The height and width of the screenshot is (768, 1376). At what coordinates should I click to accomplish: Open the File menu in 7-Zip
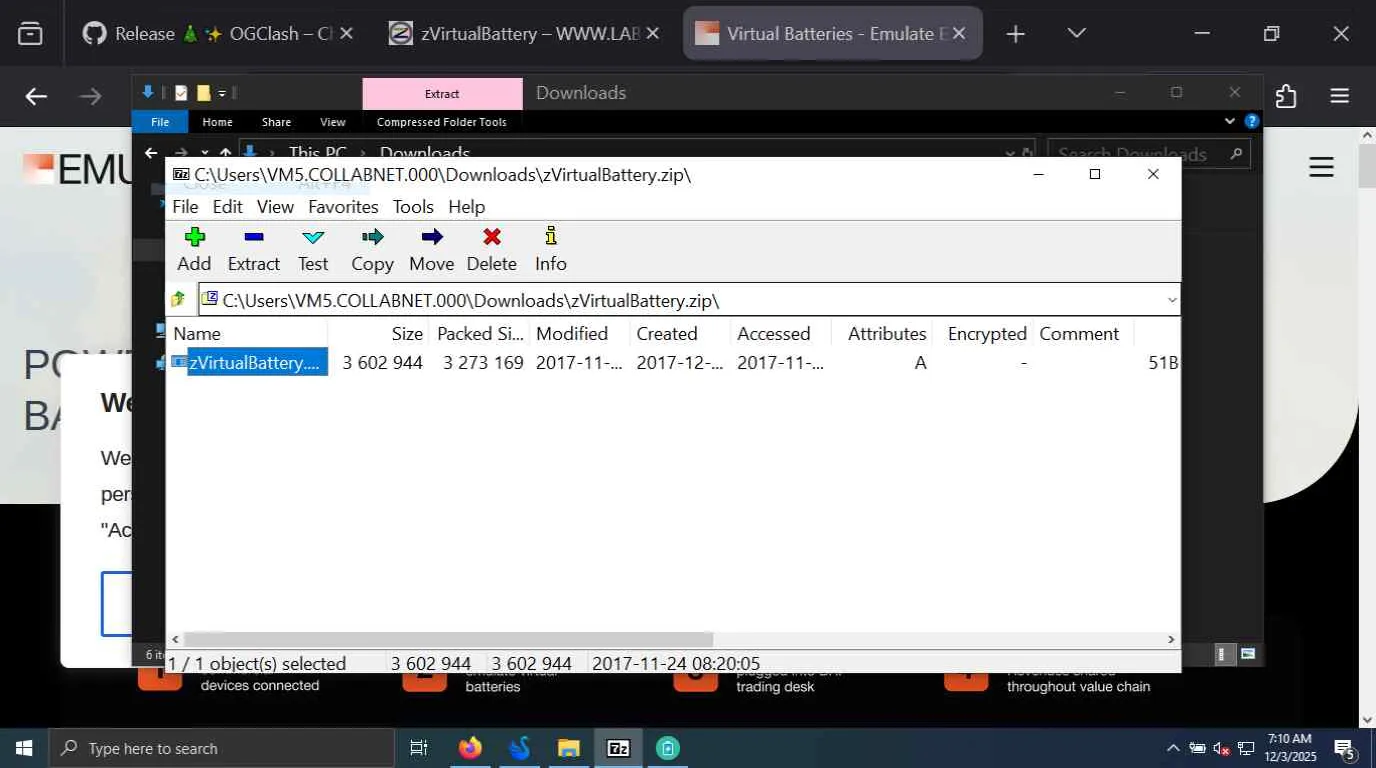coord(185,207)
